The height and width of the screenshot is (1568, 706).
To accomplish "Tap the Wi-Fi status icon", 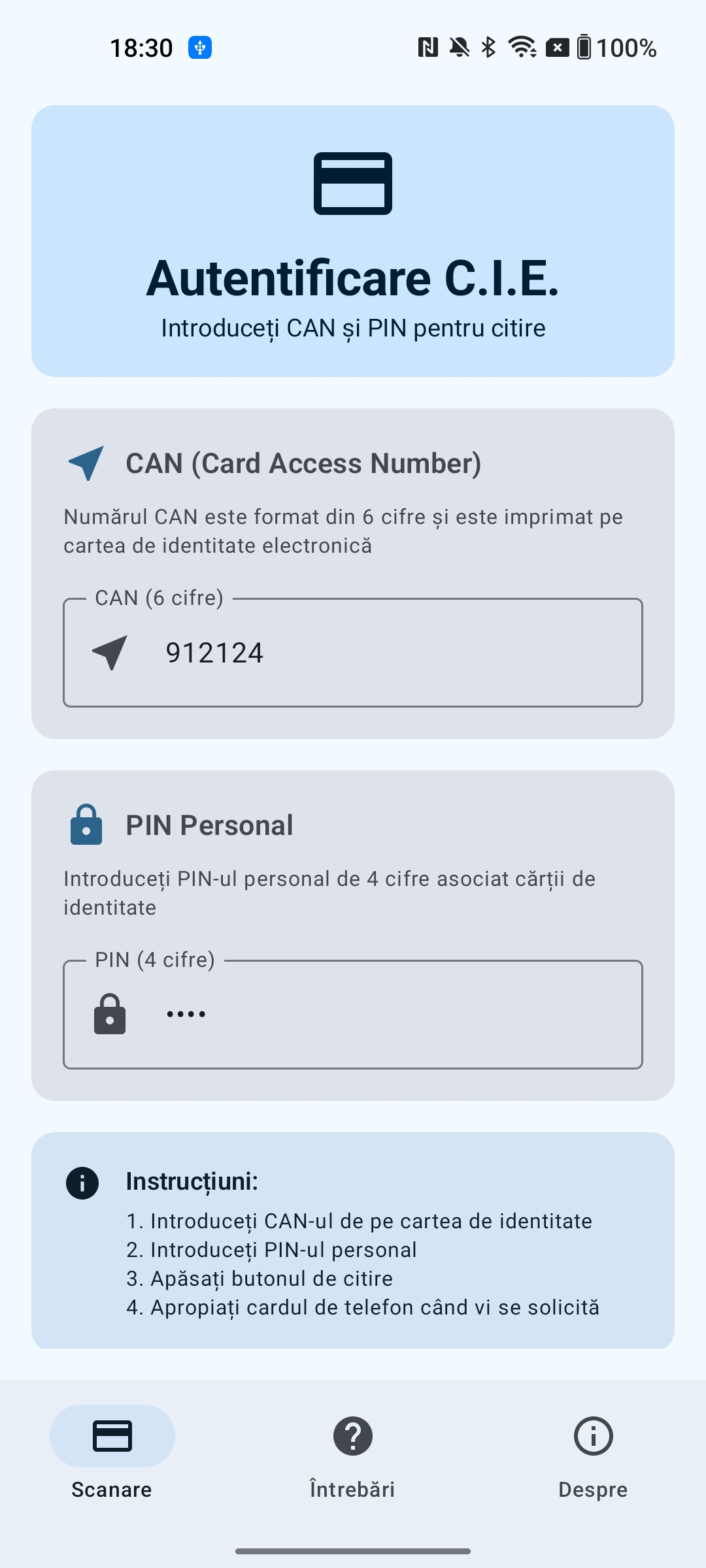I will click(x=522, y=48).
